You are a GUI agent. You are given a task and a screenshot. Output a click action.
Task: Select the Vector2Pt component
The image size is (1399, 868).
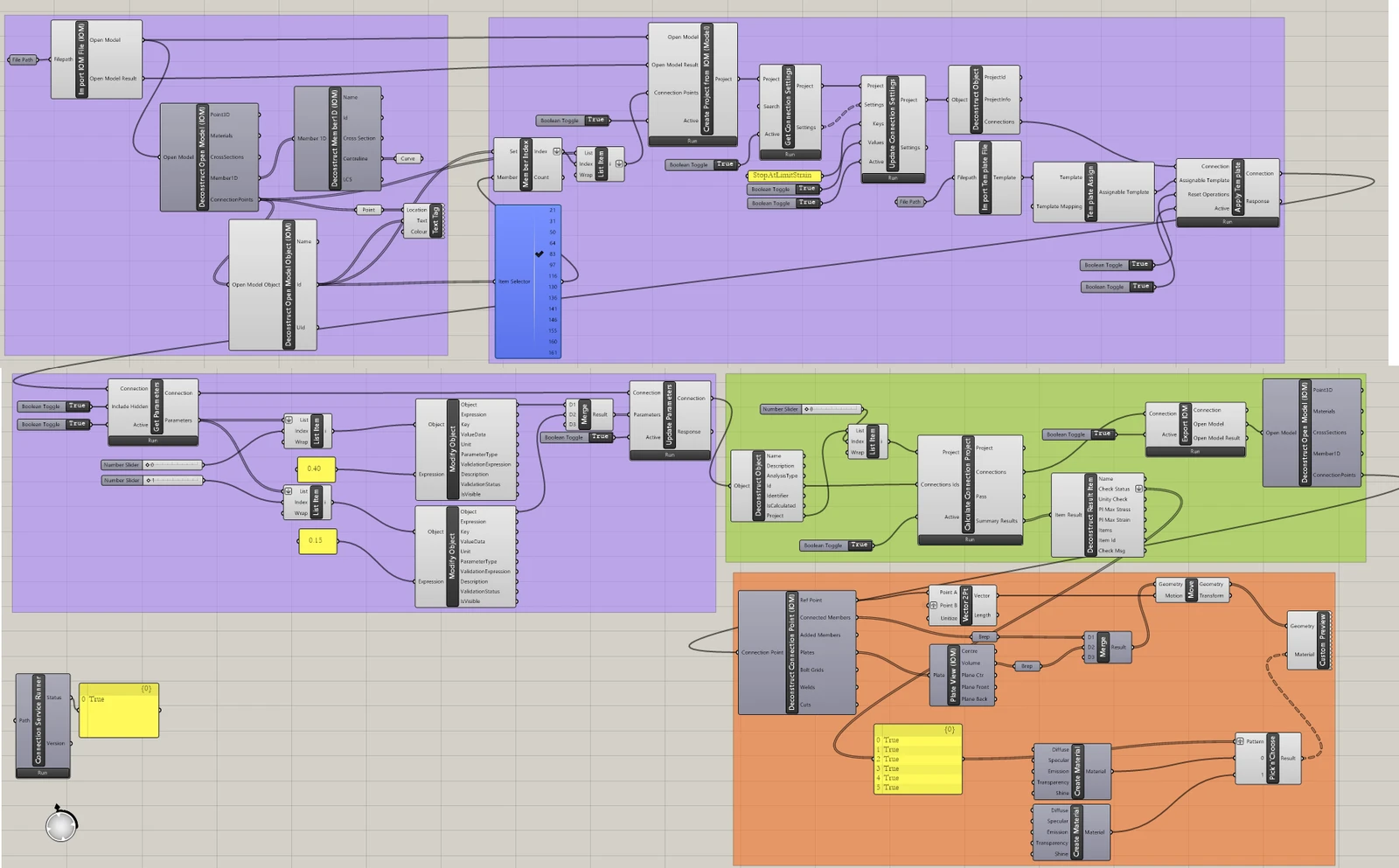(x=961, y=605)
